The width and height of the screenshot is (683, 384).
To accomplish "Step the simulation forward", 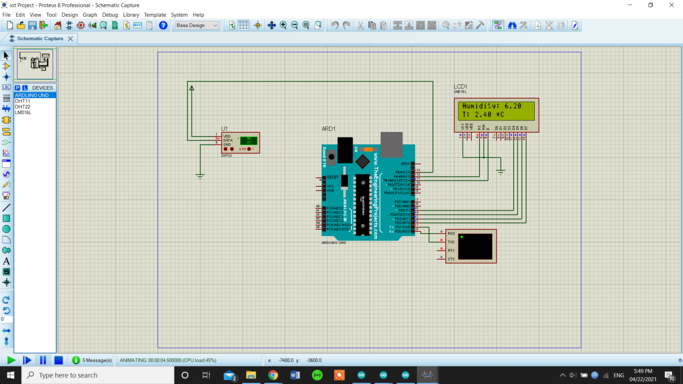I will point(27,360).
